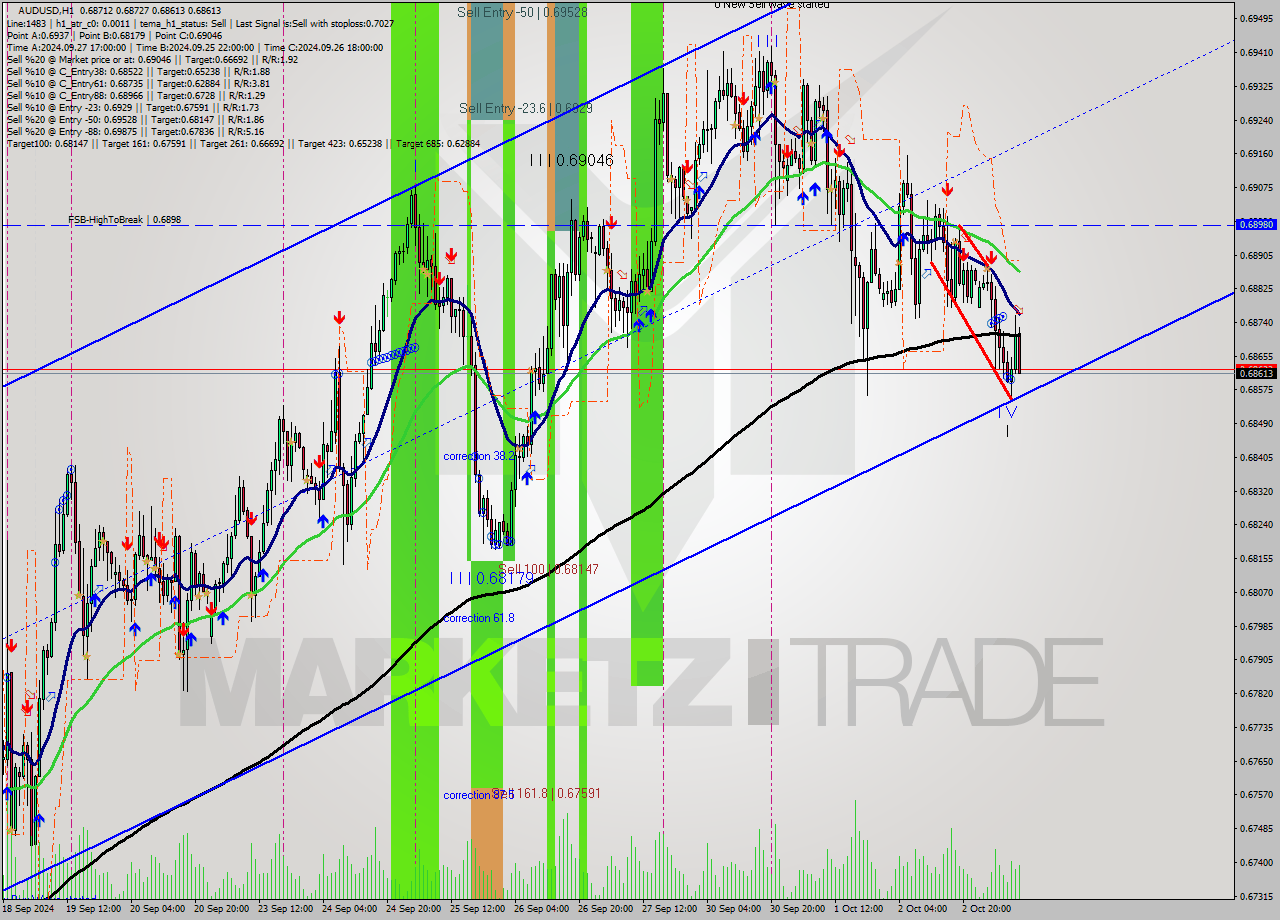This screenshot has height=920, width=1280.
Task: Click the 'correction 61.8' label
Action: point(479,618)
